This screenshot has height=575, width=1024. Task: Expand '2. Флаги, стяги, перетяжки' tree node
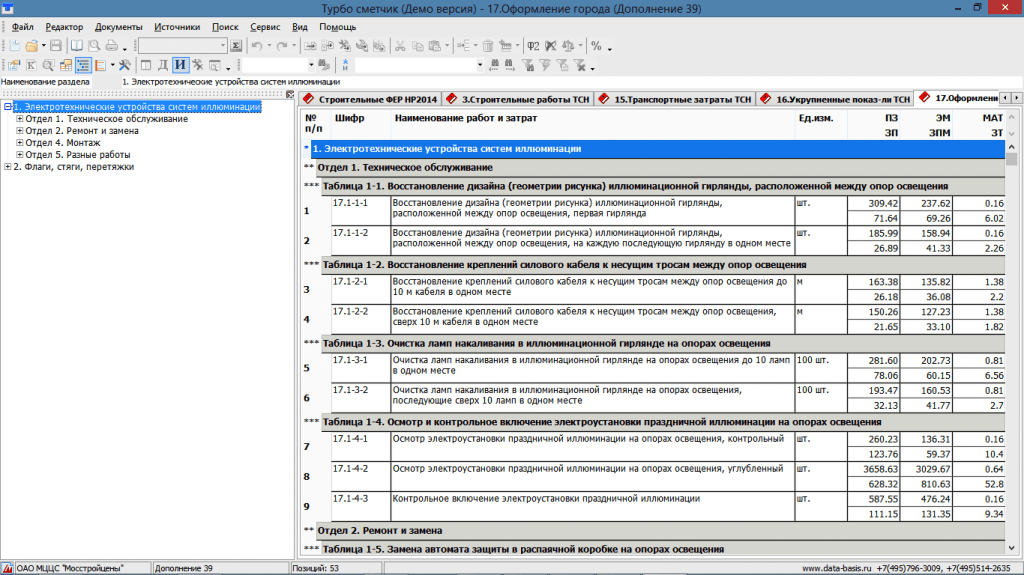(7, 167)
